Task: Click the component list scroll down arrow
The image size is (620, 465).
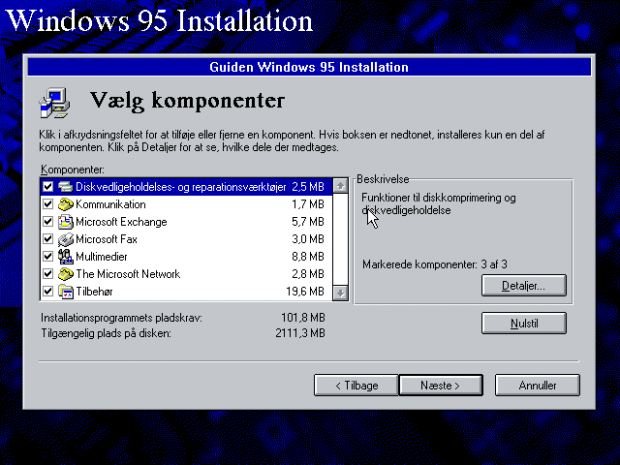Action: pos(340,293)
